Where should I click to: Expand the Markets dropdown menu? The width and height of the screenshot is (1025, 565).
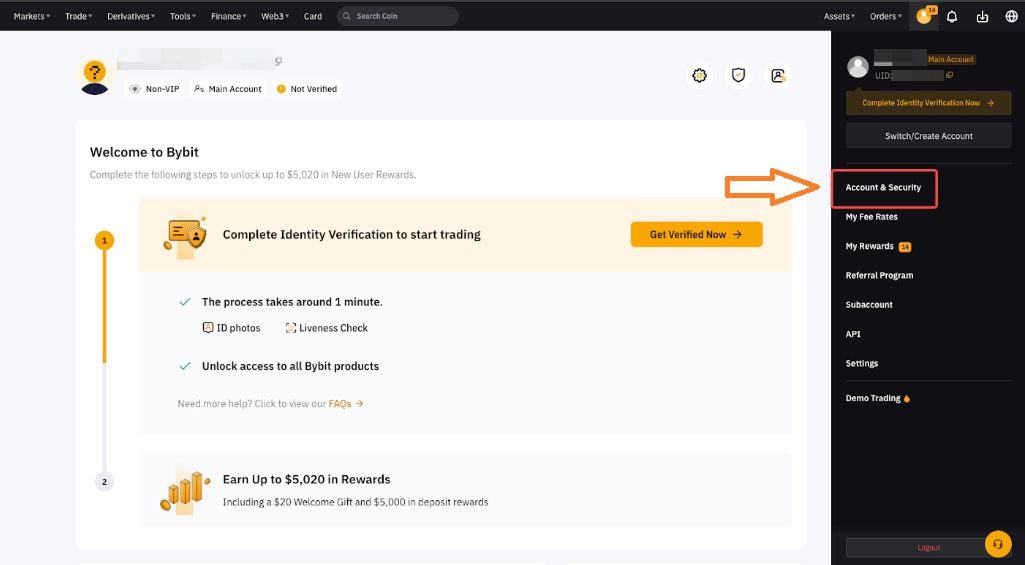click(x=31, y=16)
